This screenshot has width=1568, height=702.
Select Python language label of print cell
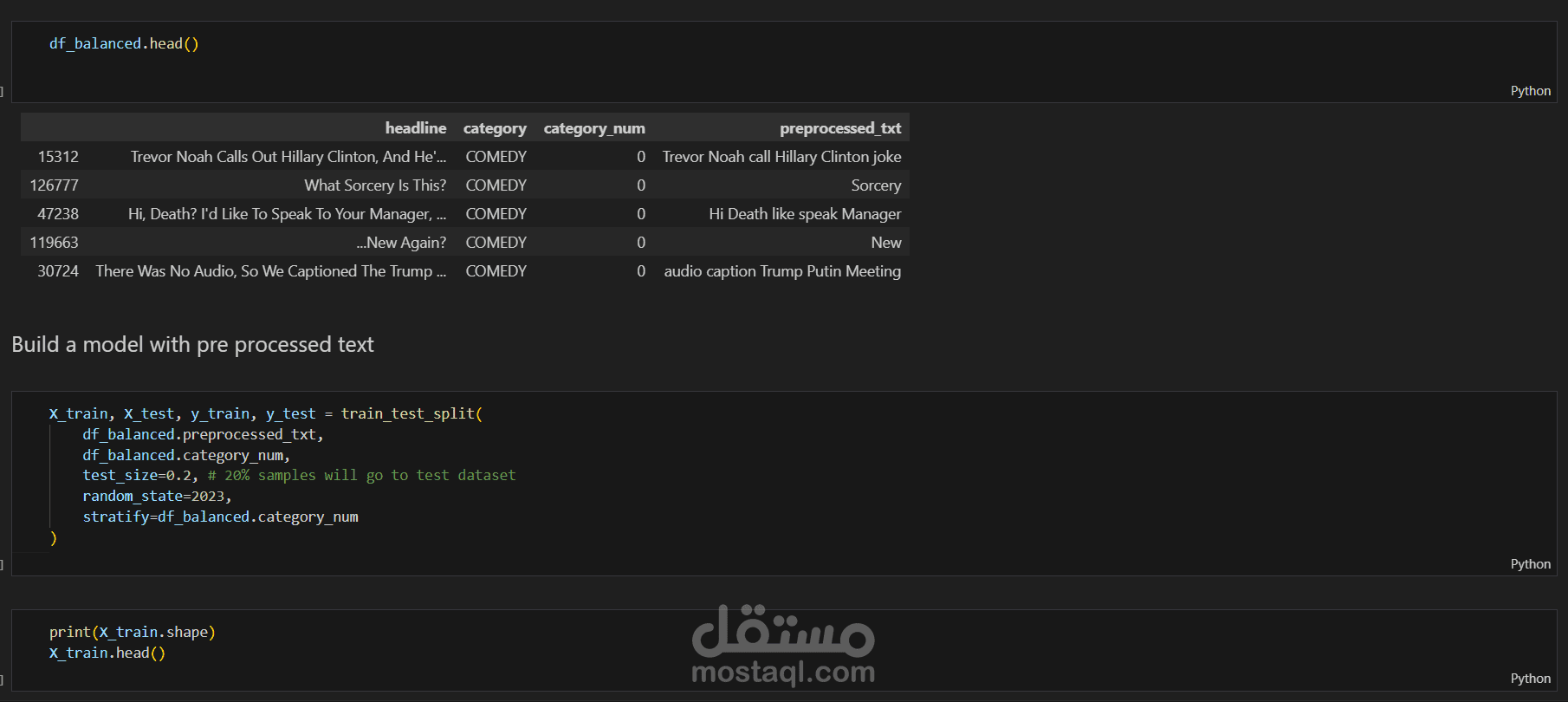[x=1531, y=679]
